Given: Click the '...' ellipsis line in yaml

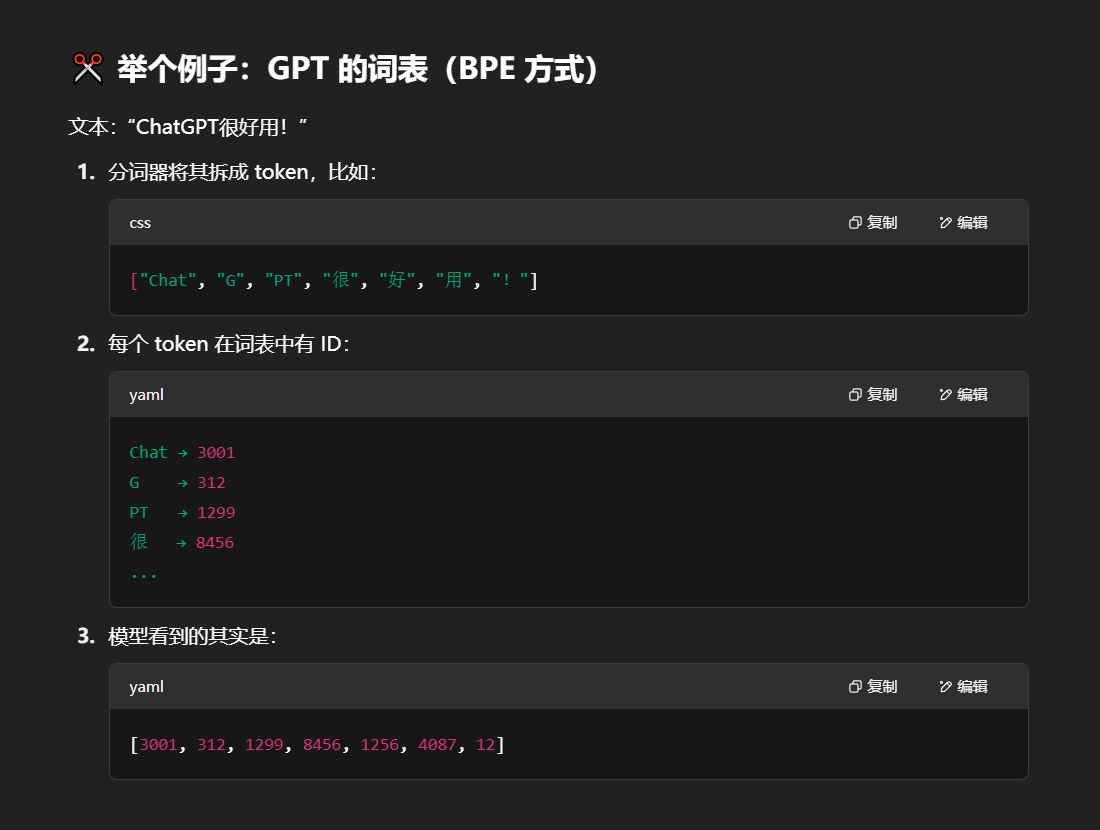Looking at the screenshot, I should tap(144, 575).
